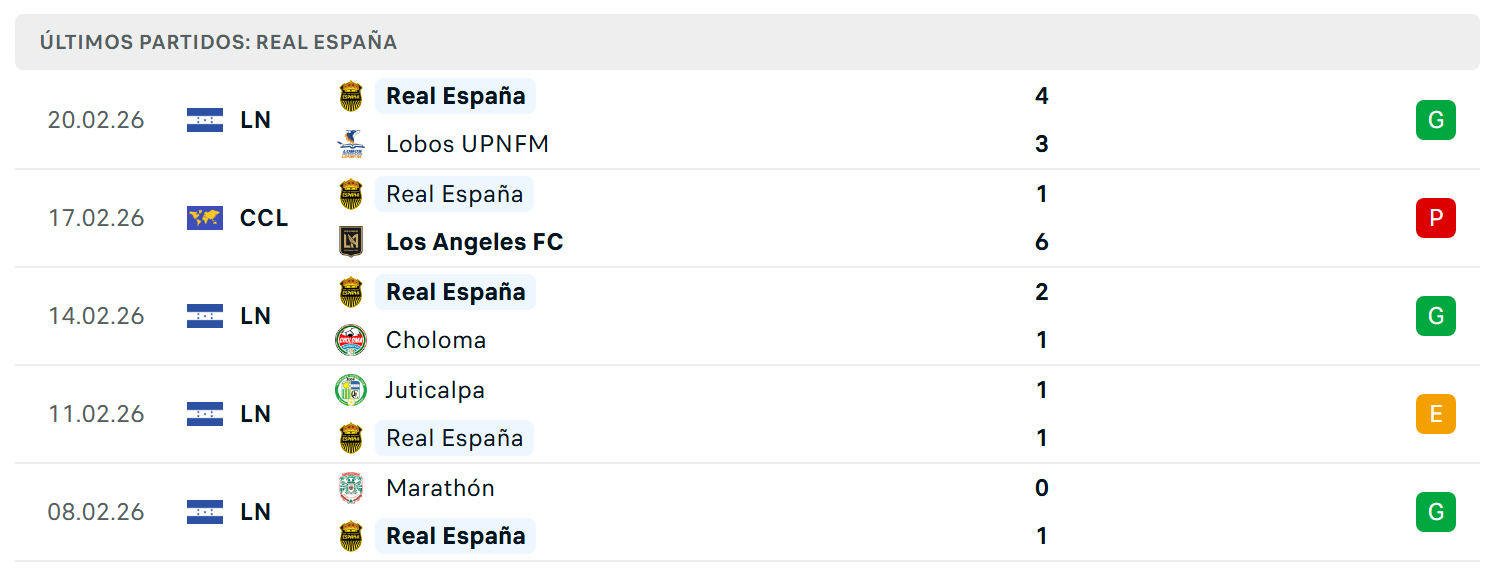Click the world map CCL competition icon
Screen dimensions: 1495x581
205,218
